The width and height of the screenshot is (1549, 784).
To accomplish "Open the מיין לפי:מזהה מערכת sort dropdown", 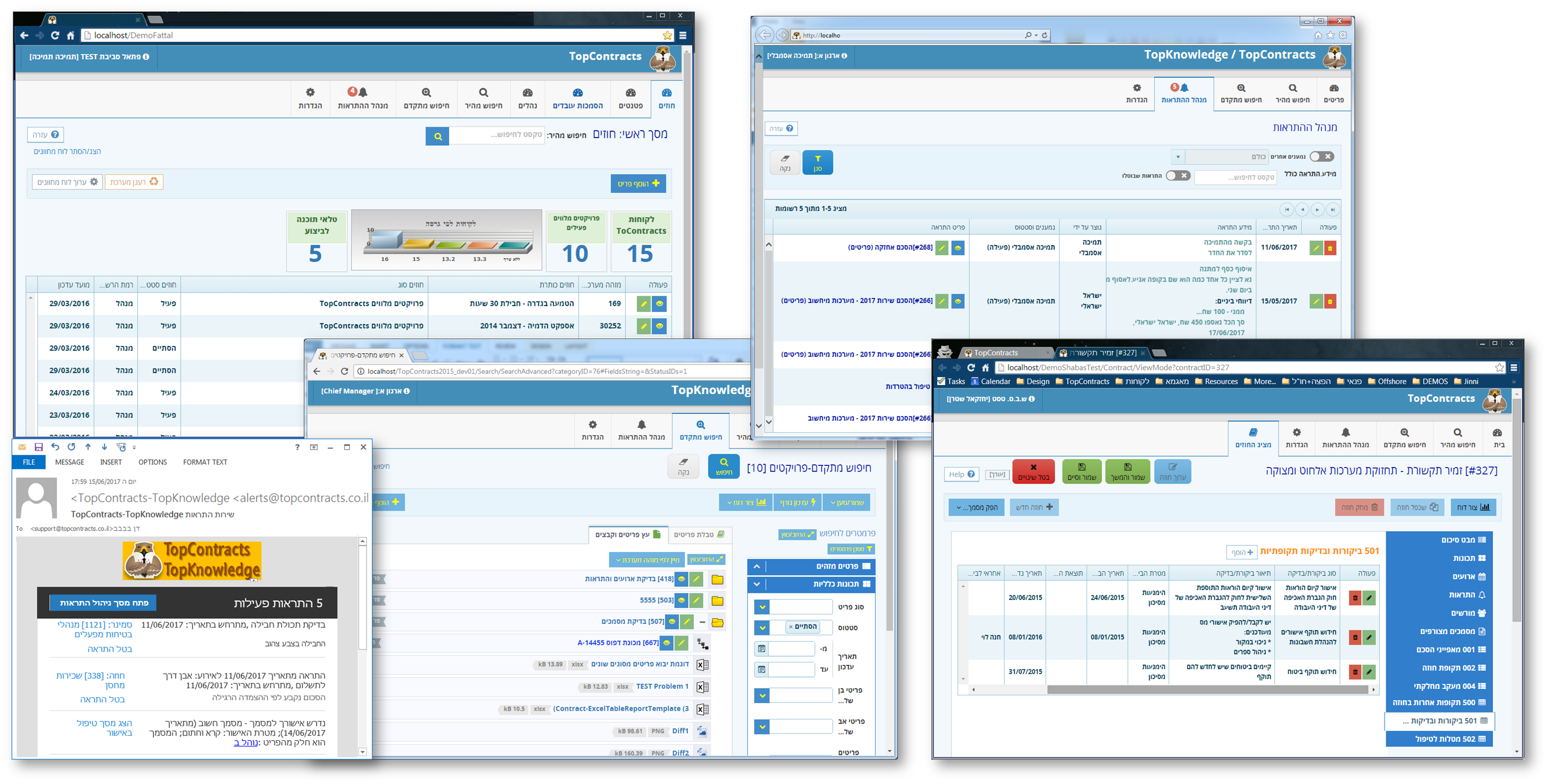I will pyautogui.click(x=646, y=560).
